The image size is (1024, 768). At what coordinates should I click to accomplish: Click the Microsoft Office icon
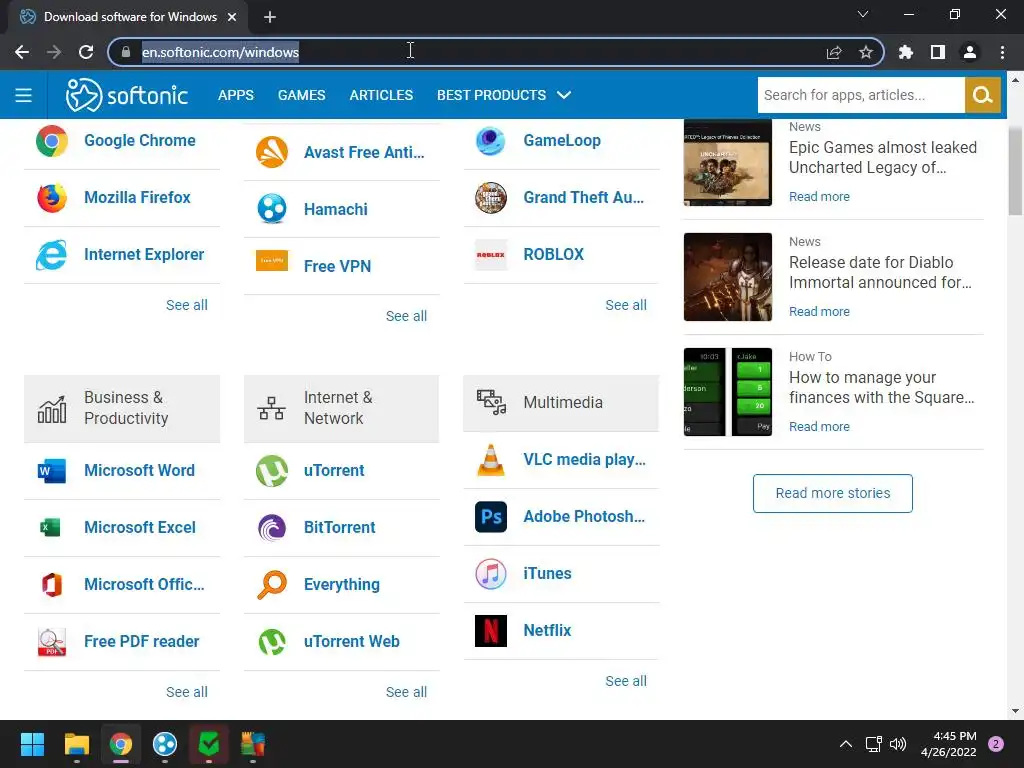[x=52, y=584]
